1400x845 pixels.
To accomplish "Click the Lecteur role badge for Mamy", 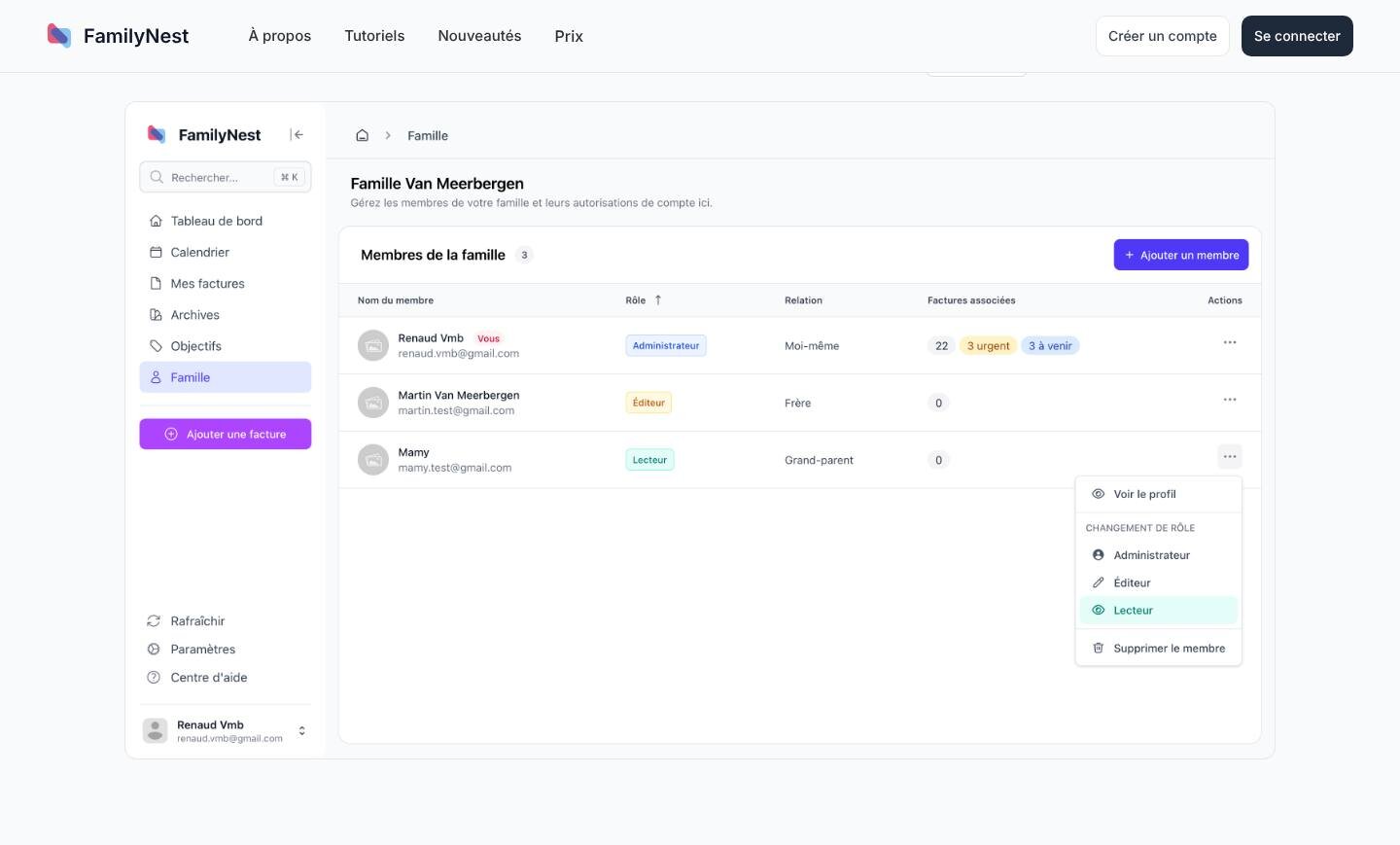I will (x=649, y=460).
